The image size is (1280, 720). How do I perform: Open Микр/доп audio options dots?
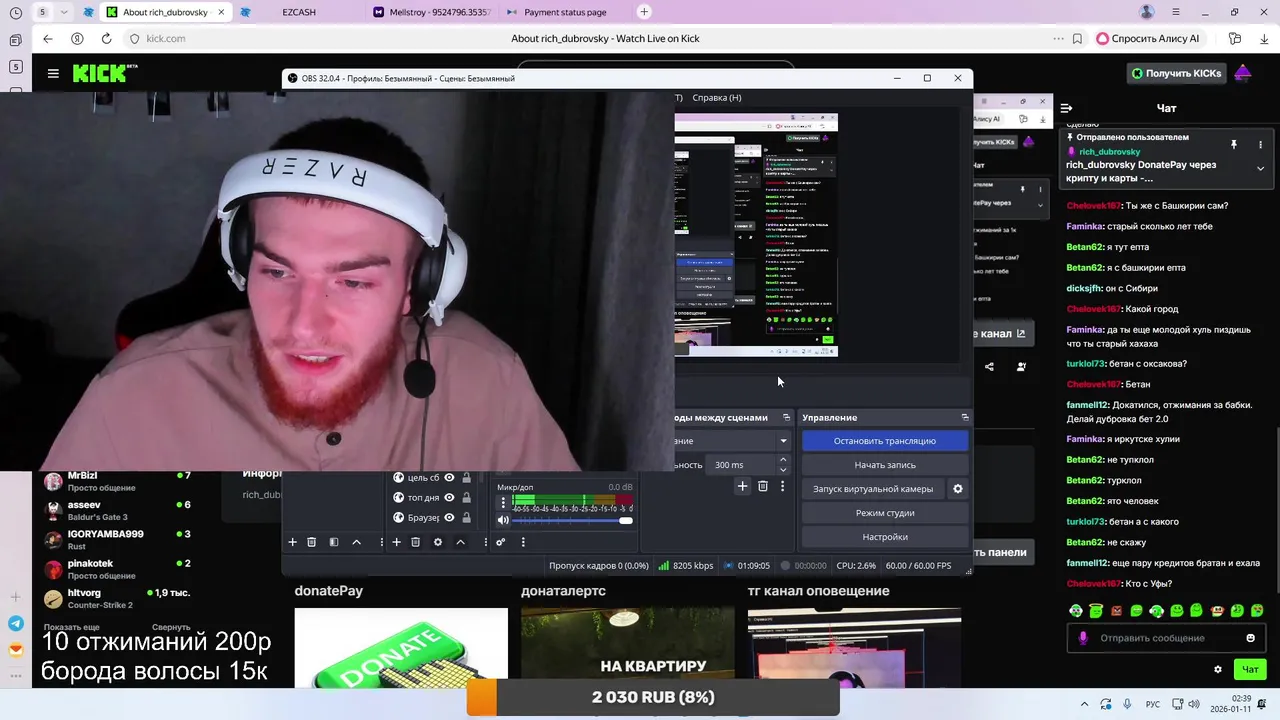[x=503, y=502]
